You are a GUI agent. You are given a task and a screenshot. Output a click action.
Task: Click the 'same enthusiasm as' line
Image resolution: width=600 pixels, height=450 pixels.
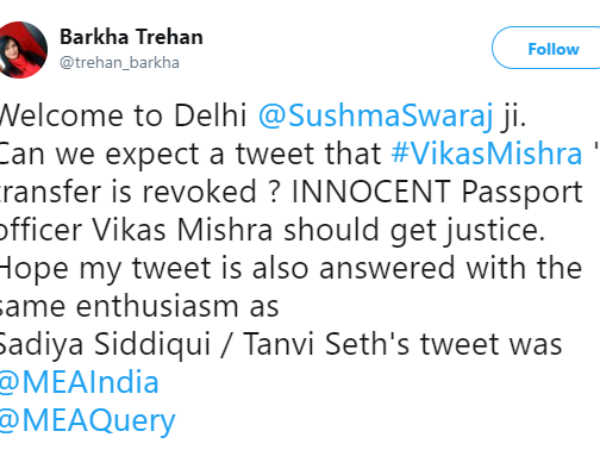tap(139, 307)
